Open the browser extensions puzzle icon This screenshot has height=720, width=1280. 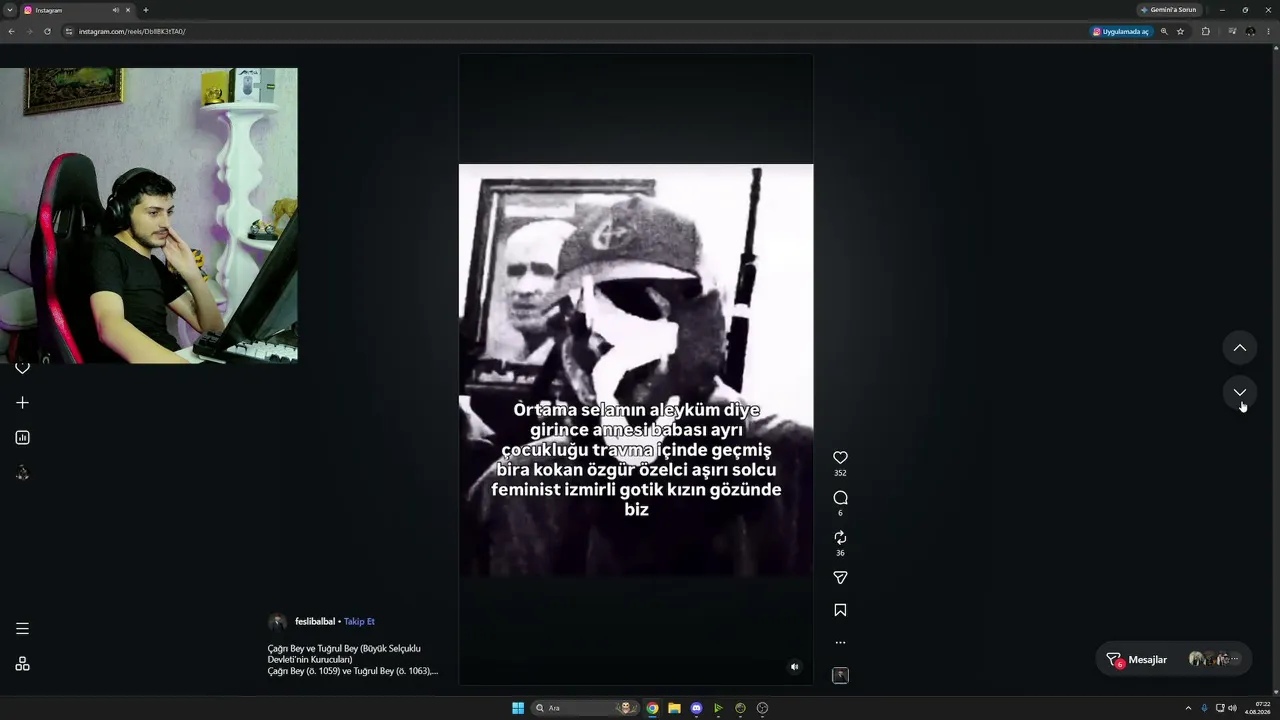tap(1205, 31)
